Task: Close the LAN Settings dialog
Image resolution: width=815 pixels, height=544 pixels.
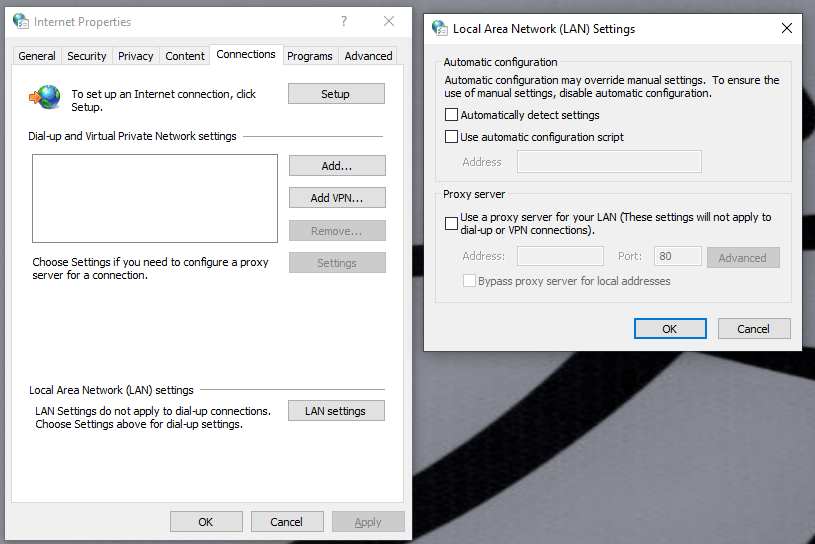Action: pos(787,28)
